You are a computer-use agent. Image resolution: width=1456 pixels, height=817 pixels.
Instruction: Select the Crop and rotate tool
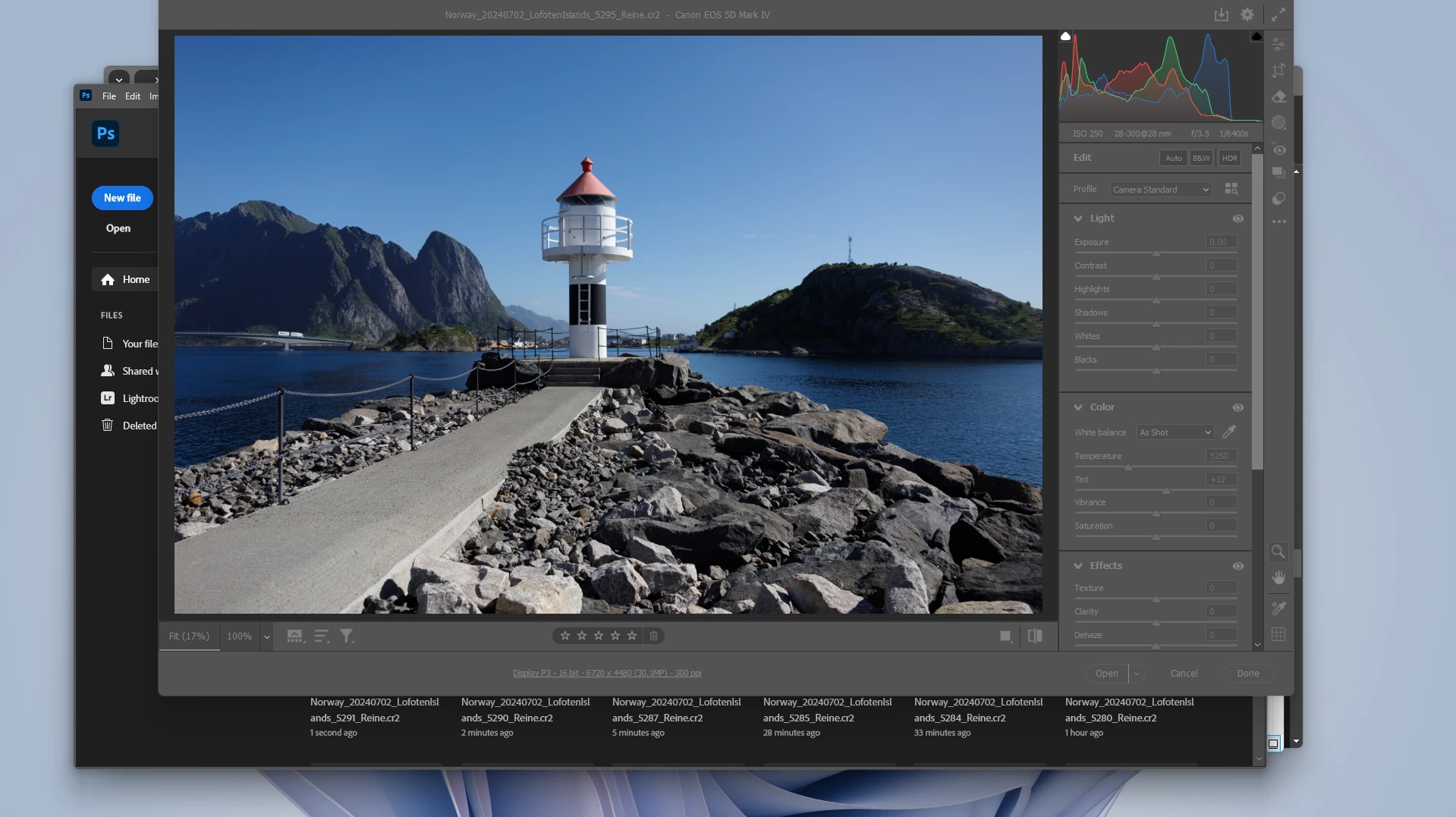pyautogui.click(x=1278, y=70)
